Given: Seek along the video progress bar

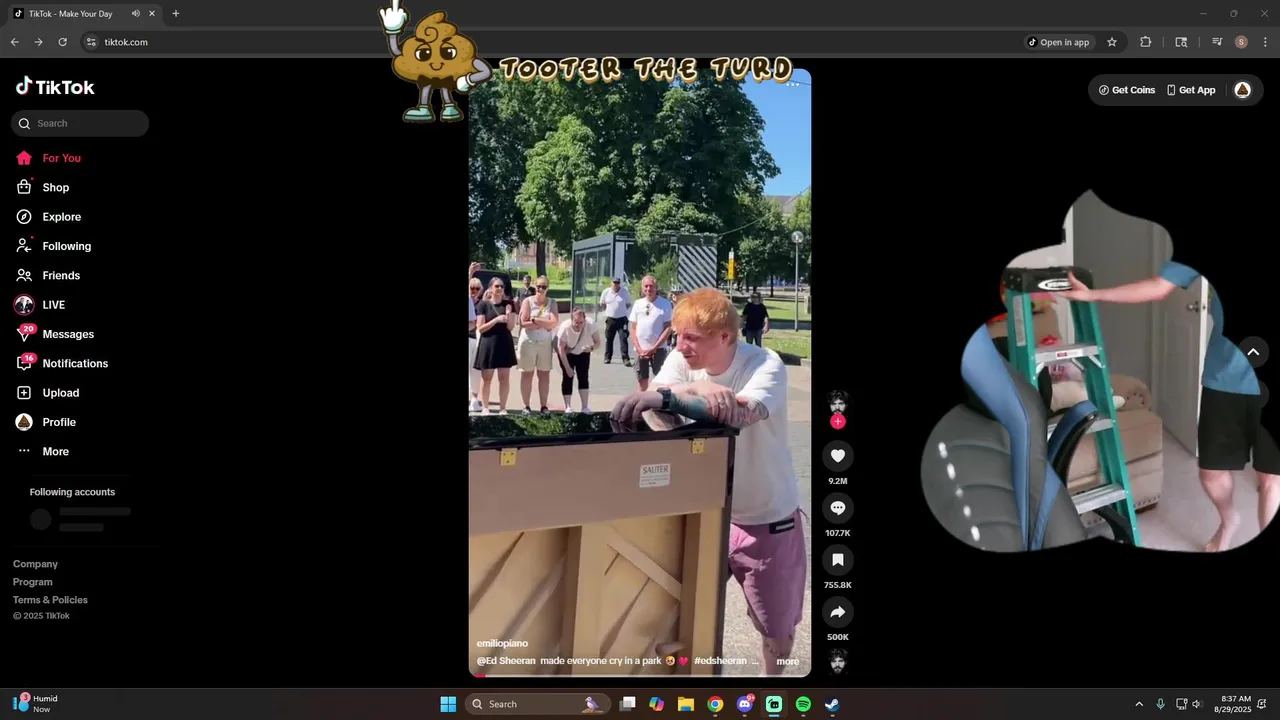Looking at the screenshot, I should coord(640,675).
